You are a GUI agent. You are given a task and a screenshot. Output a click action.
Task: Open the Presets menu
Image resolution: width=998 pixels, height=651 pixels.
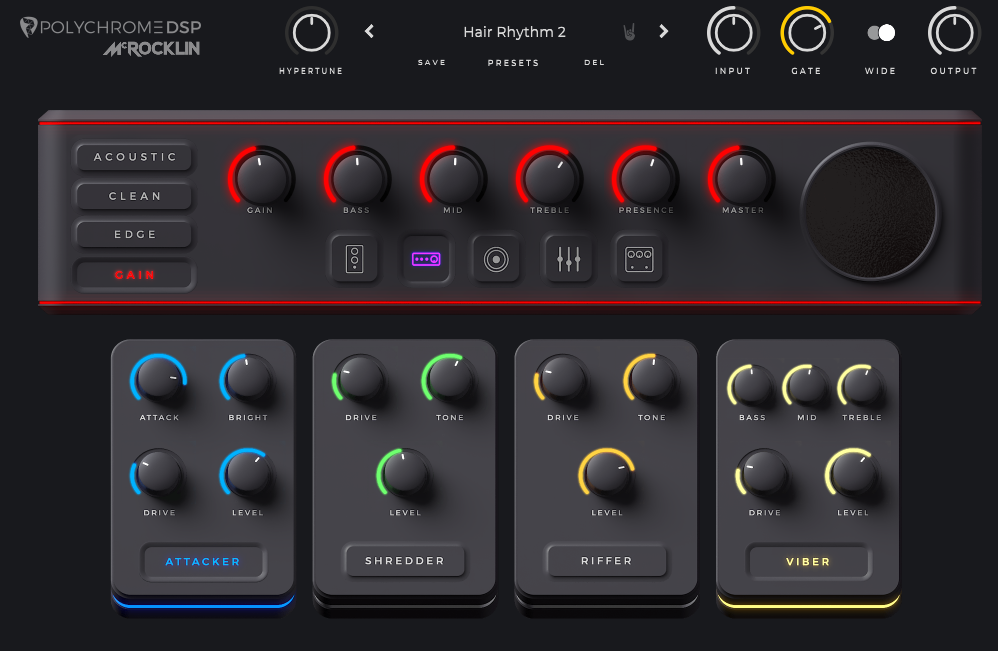pyautogui.click(x=513, y=63)
